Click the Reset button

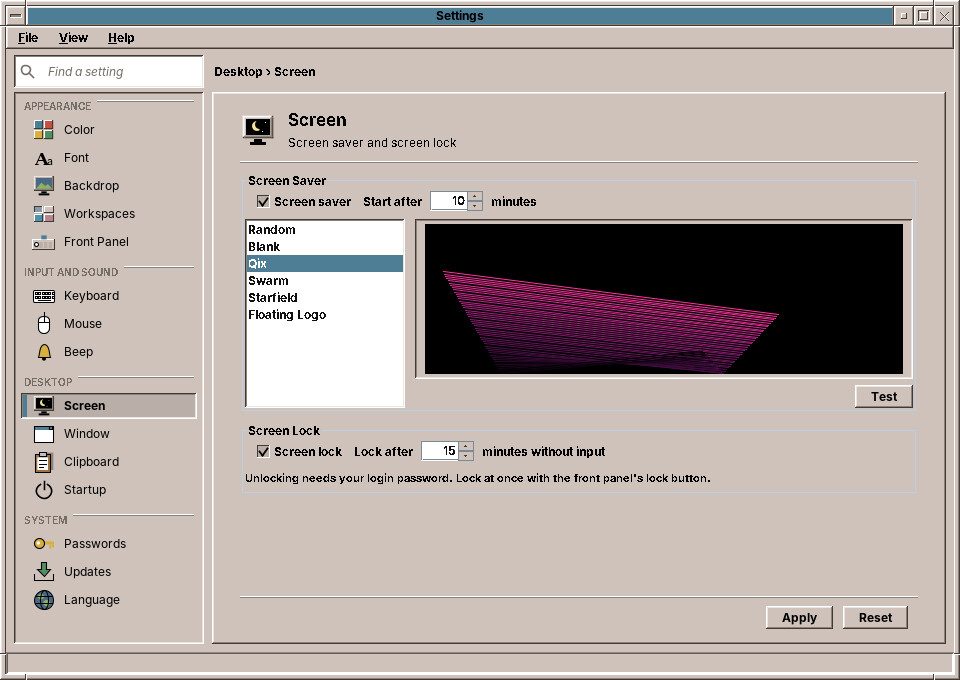(876, 618)
